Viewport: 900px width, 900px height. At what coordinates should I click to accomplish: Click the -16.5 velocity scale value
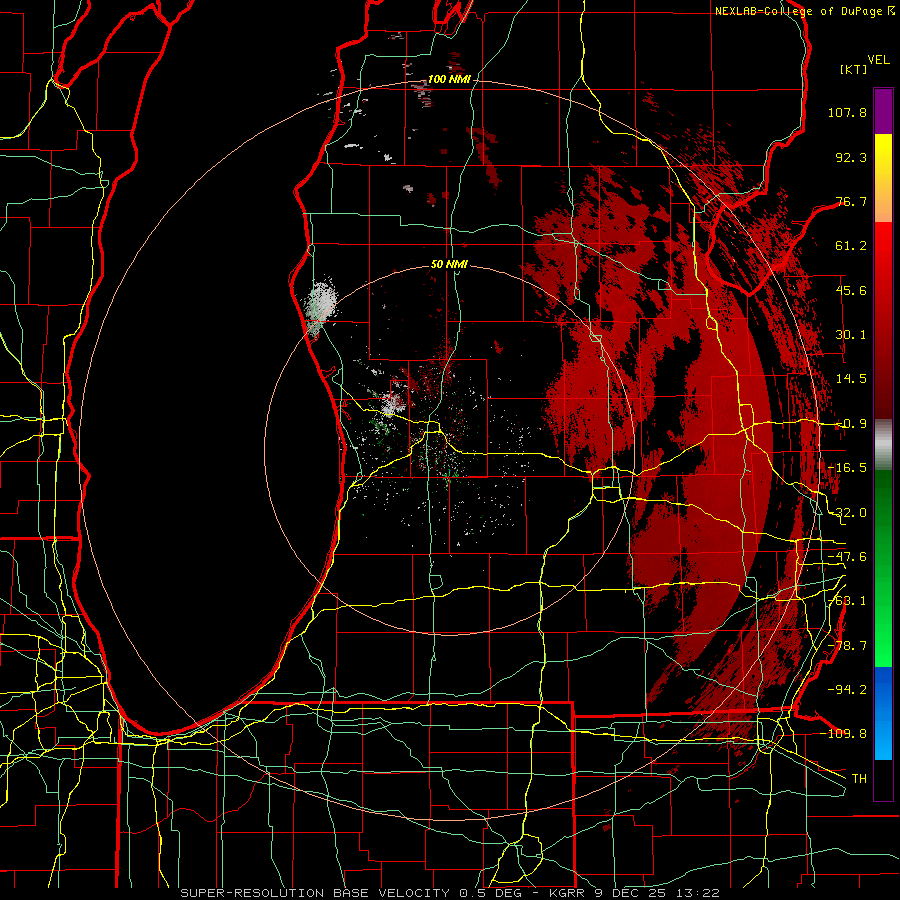point(847,468)
